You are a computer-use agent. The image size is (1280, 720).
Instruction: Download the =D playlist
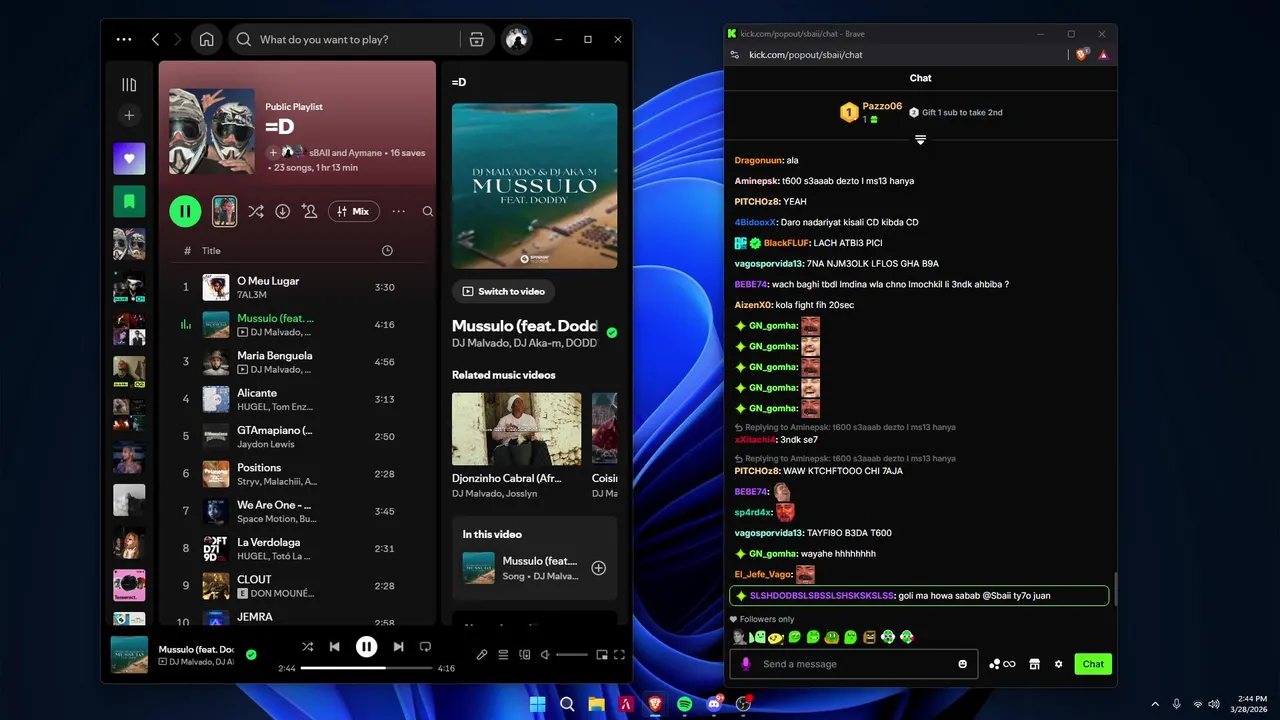(283, 211)
